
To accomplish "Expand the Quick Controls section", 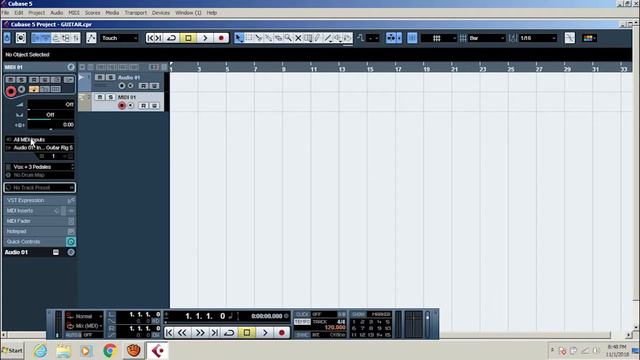I will [x=40, y=242].
